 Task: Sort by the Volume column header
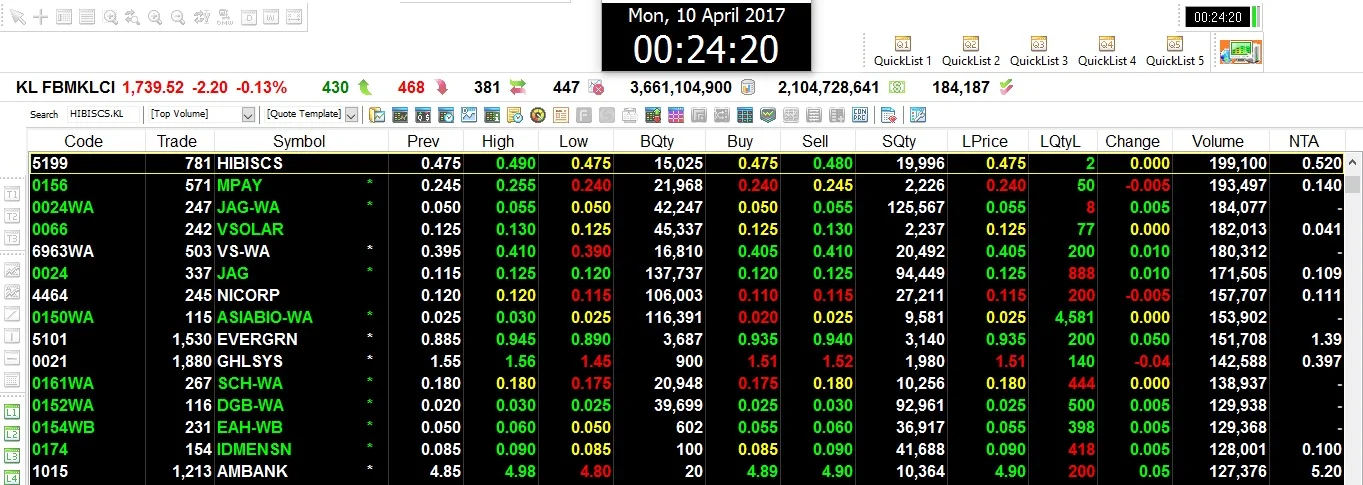(x=1217, y=141)
